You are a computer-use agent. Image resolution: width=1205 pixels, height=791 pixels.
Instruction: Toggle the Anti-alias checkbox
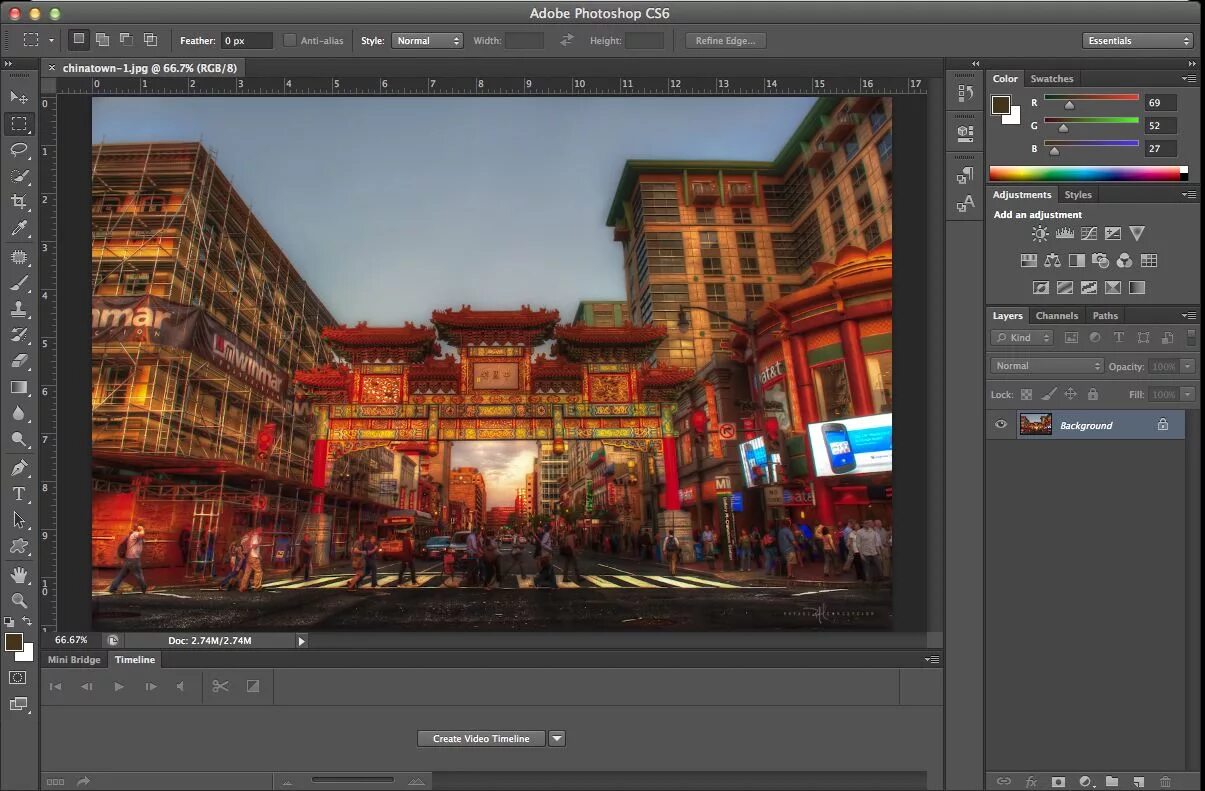pyautogui.click(x=290, y=41)
